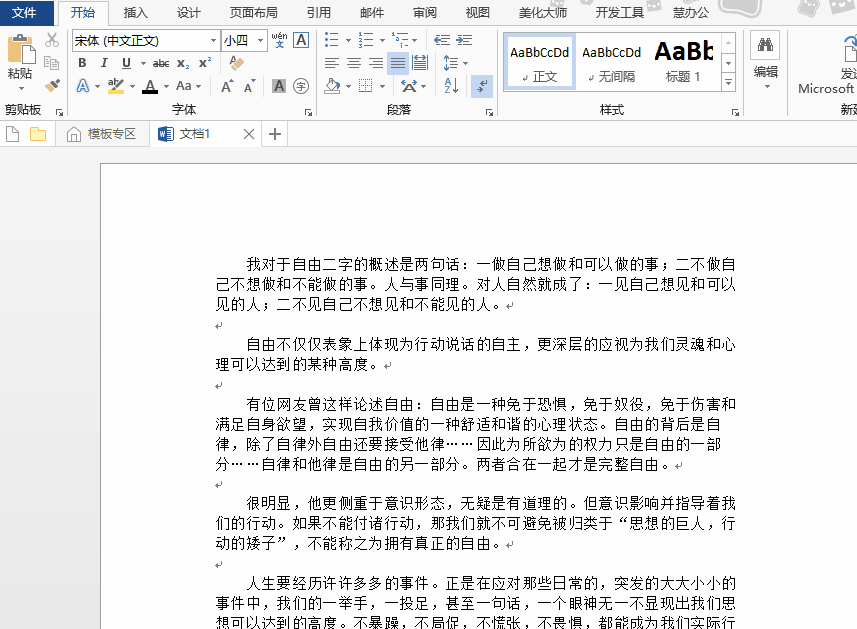Click the Copy icon
Viewport: 857px width, 629px height.
(x=52, y=63)
